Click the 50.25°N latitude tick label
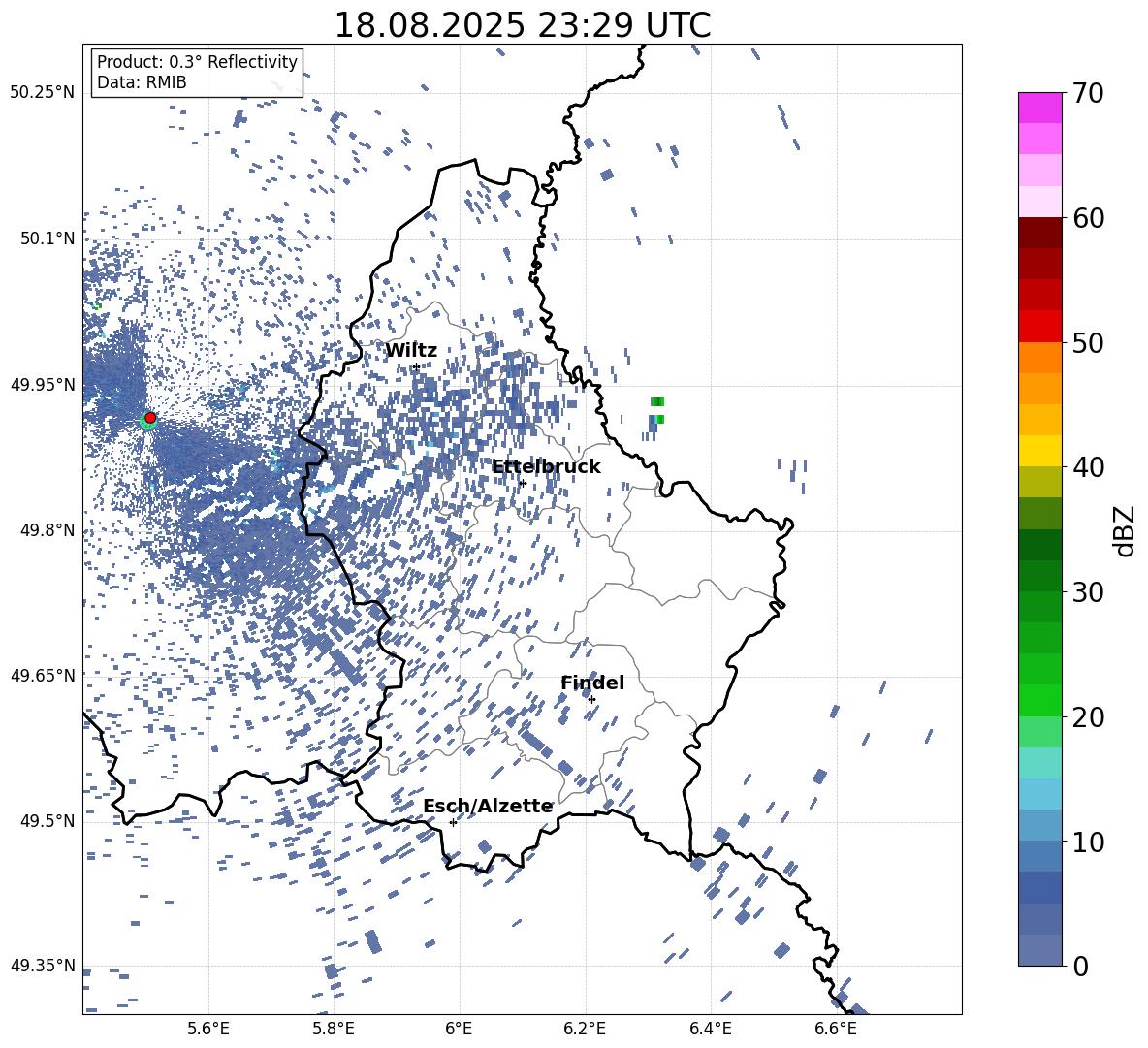The image size is (1148, 1048). coord(43,93)
